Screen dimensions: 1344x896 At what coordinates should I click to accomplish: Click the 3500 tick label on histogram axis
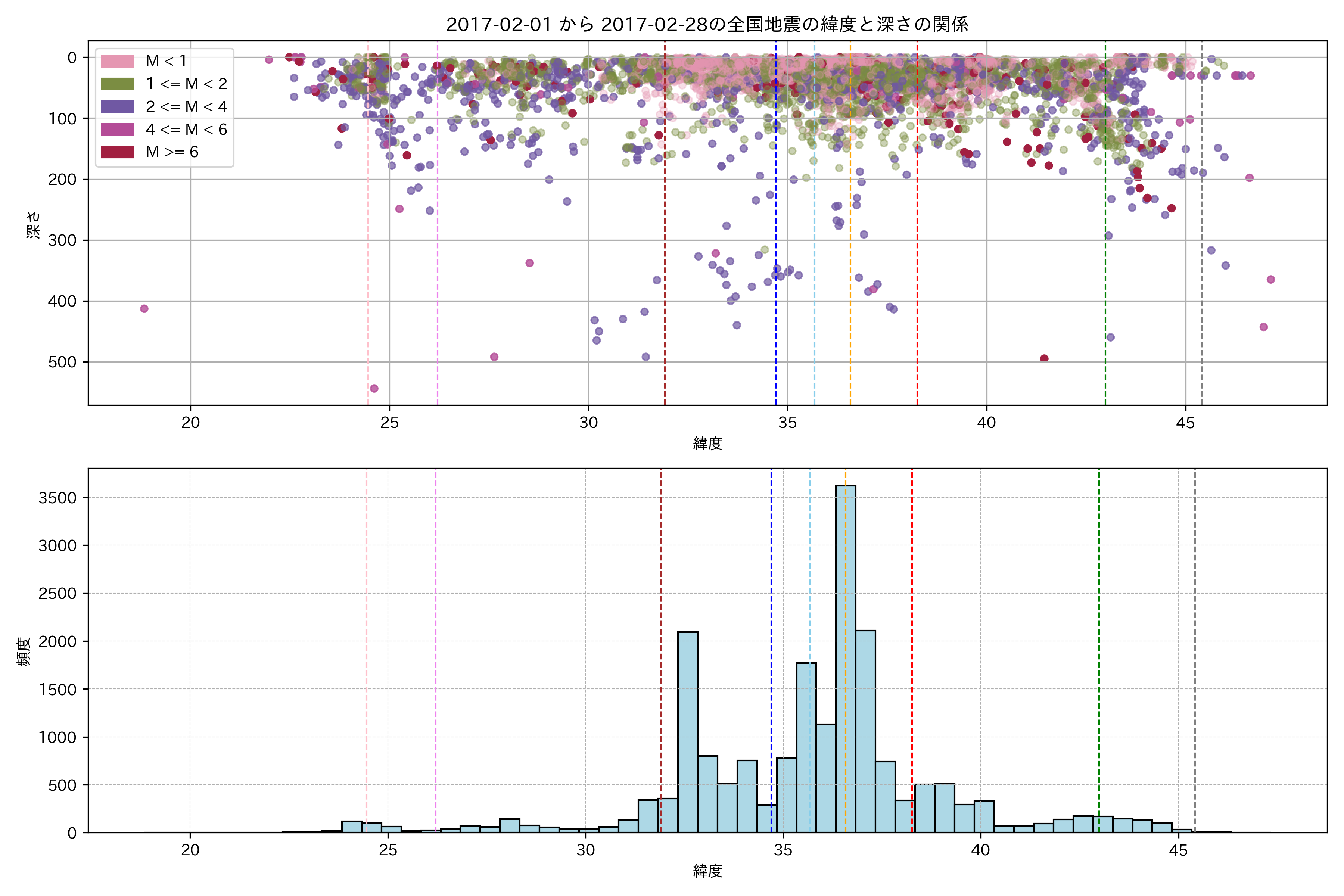click(x=57, y=498)
